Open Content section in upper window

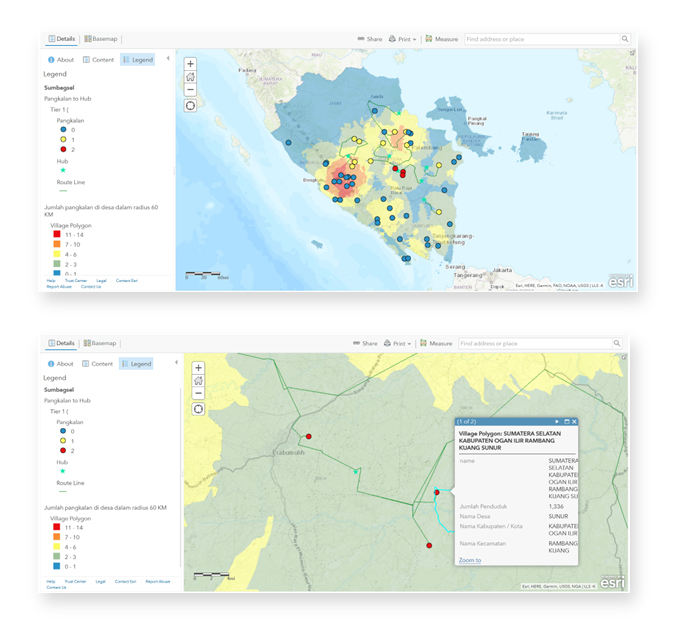click(x=98, y=59)
